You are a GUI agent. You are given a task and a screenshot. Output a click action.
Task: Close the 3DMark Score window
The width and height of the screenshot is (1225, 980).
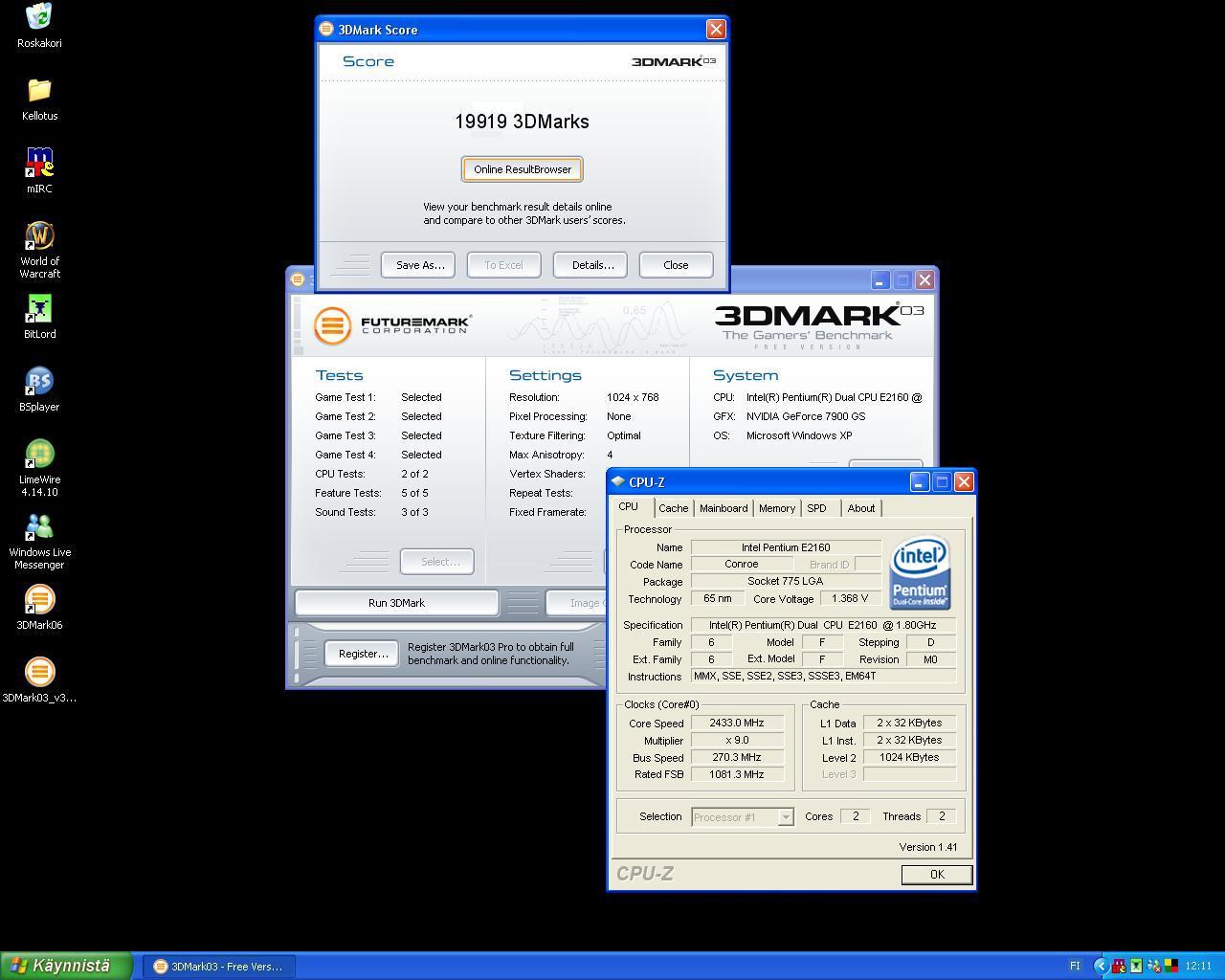tap(716, 29)
